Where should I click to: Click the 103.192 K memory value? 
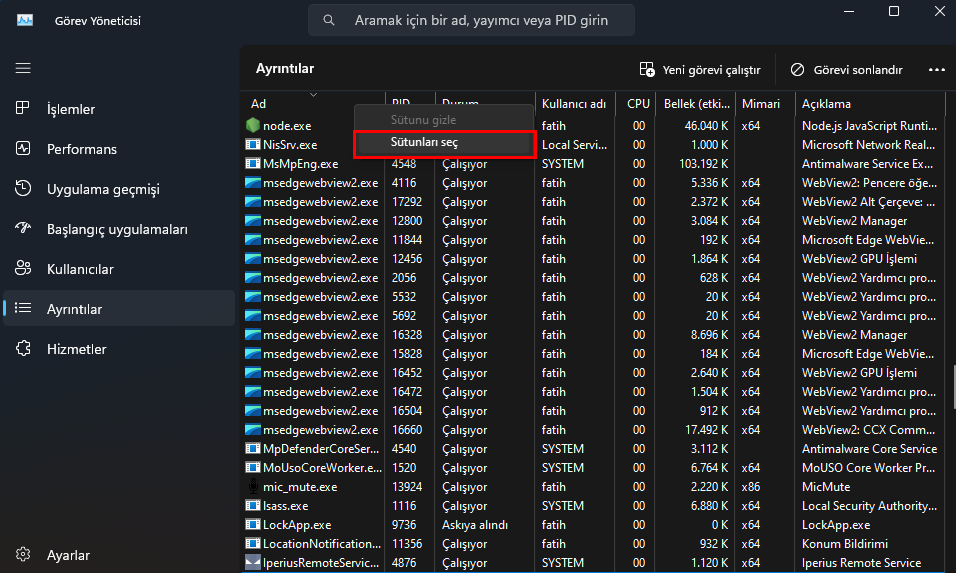pyautogui.click(x=704, y=163)
